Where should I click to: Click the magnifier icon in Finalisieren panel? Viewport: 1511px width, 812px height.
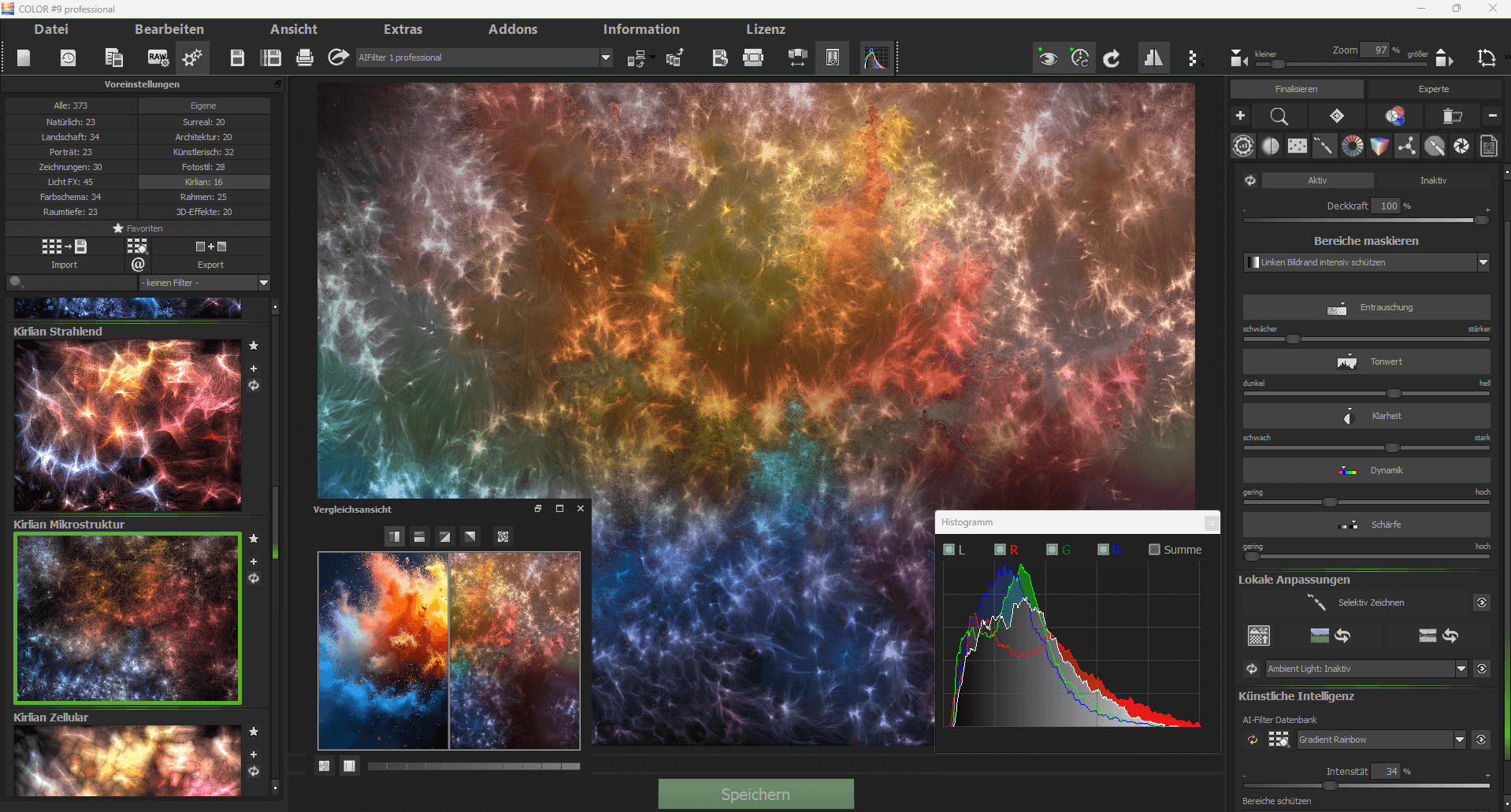(1279, 117)
